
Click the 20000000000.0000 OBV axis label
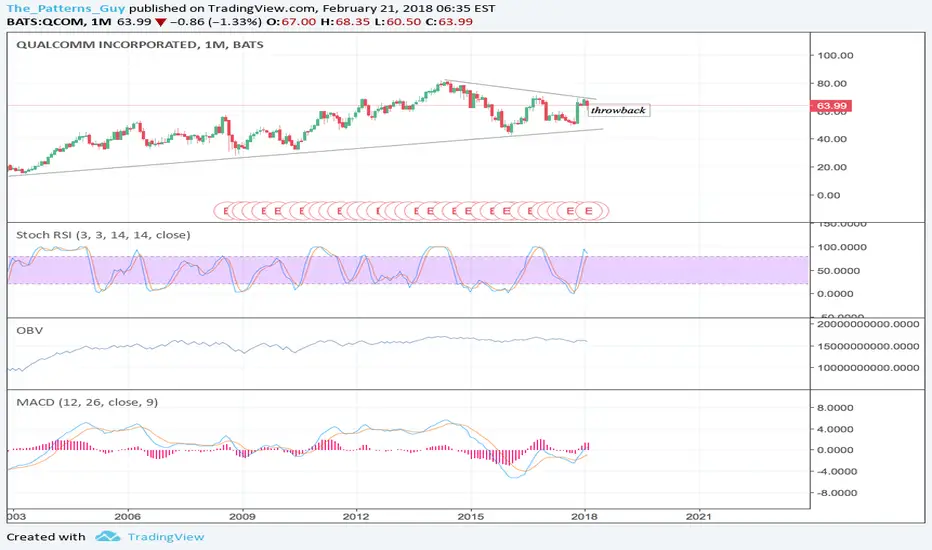868,325
